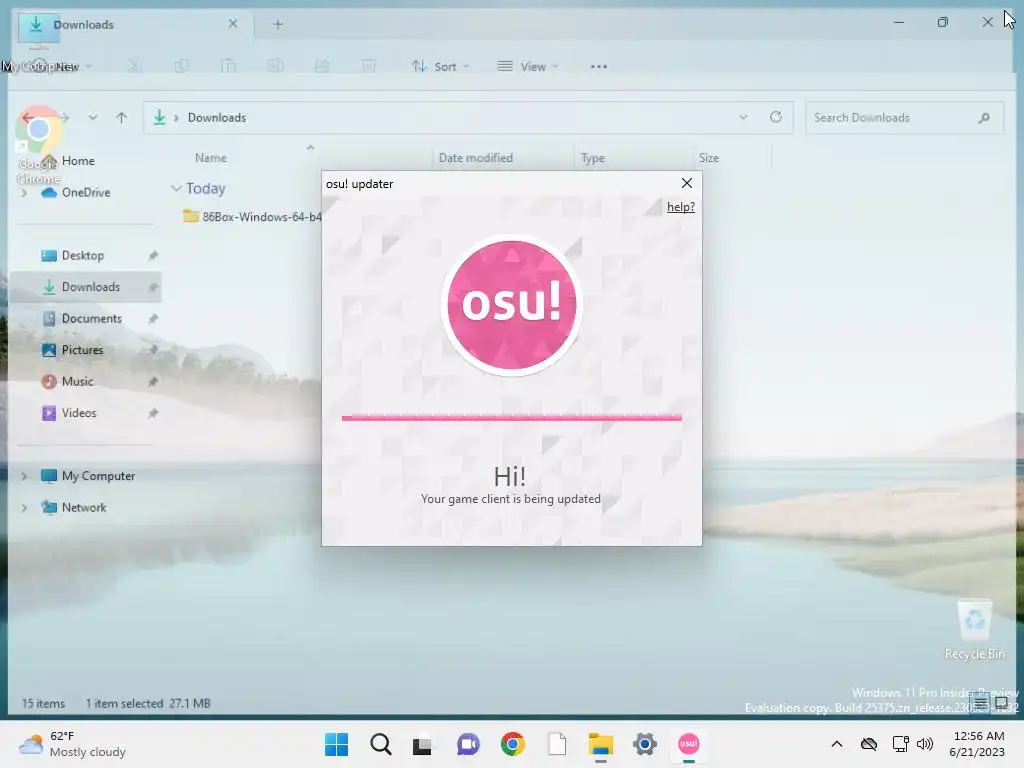Select Network in navigation pane

pos(84,507)
